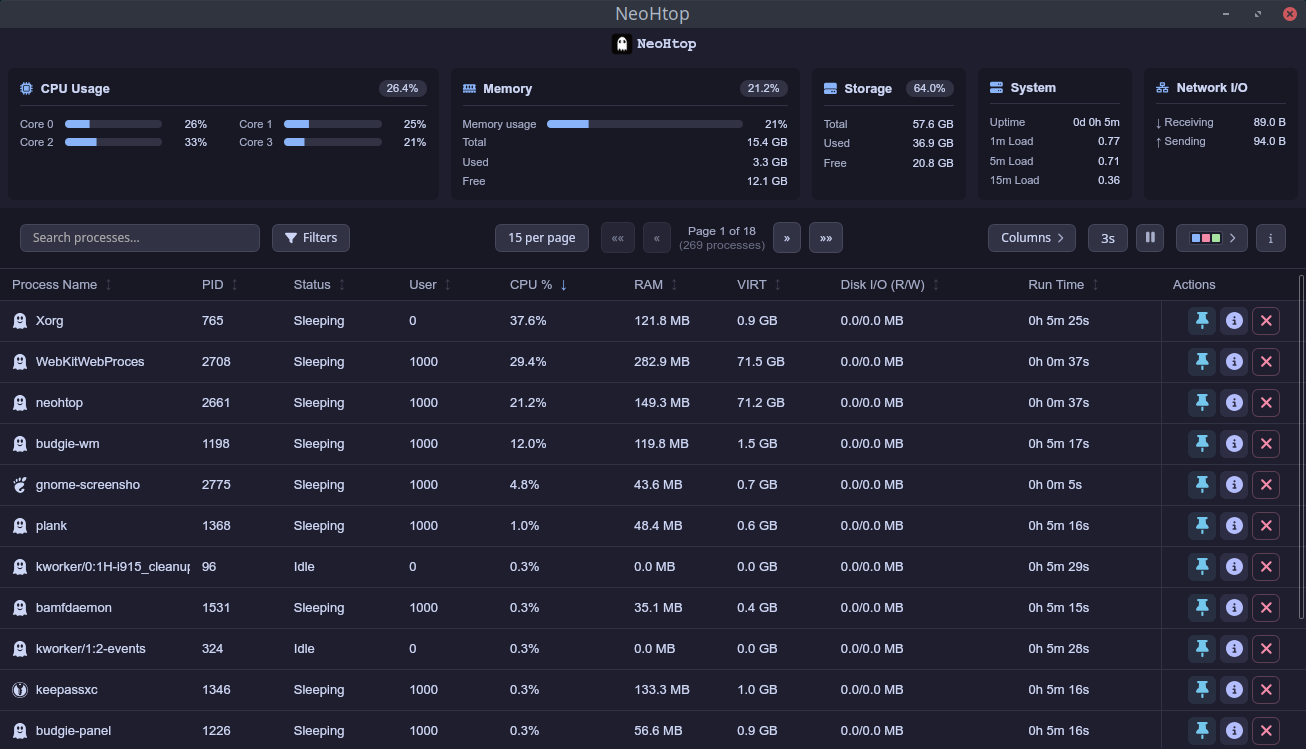Viewport: 1306px width, 749px height.
Task: Pin the budgie-wm process
Action: (1202, 444)
